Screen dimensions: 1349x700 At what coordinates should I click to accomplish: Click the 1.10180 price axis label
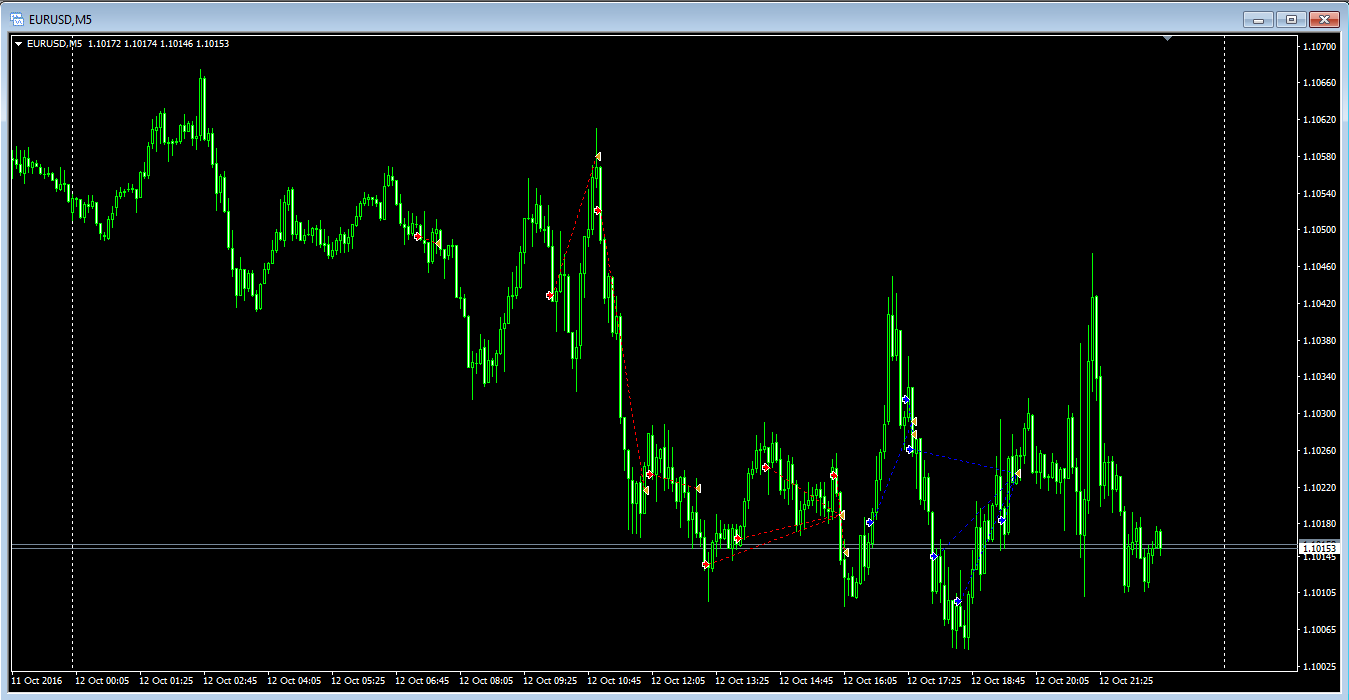pyautogui.click(x=1320, y=524)
